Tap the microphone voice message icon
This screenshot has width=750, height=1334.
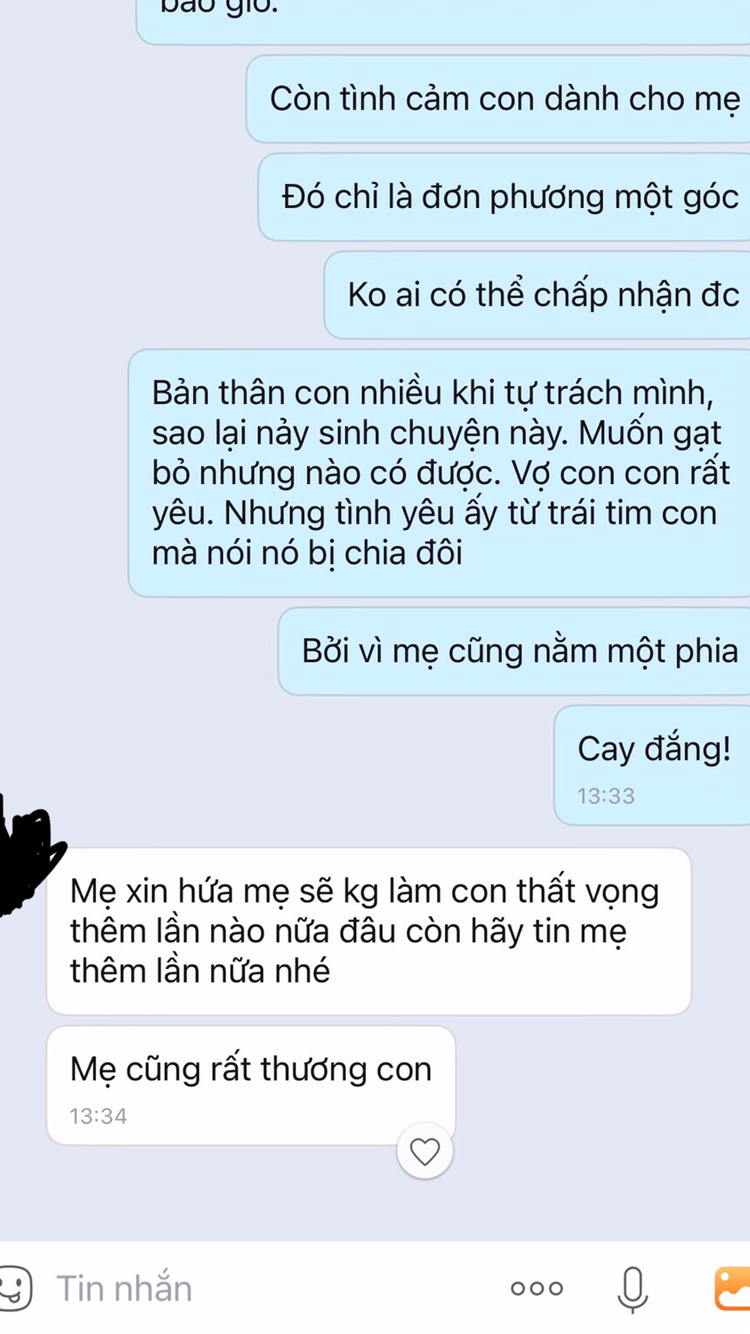click(632, 1288)
